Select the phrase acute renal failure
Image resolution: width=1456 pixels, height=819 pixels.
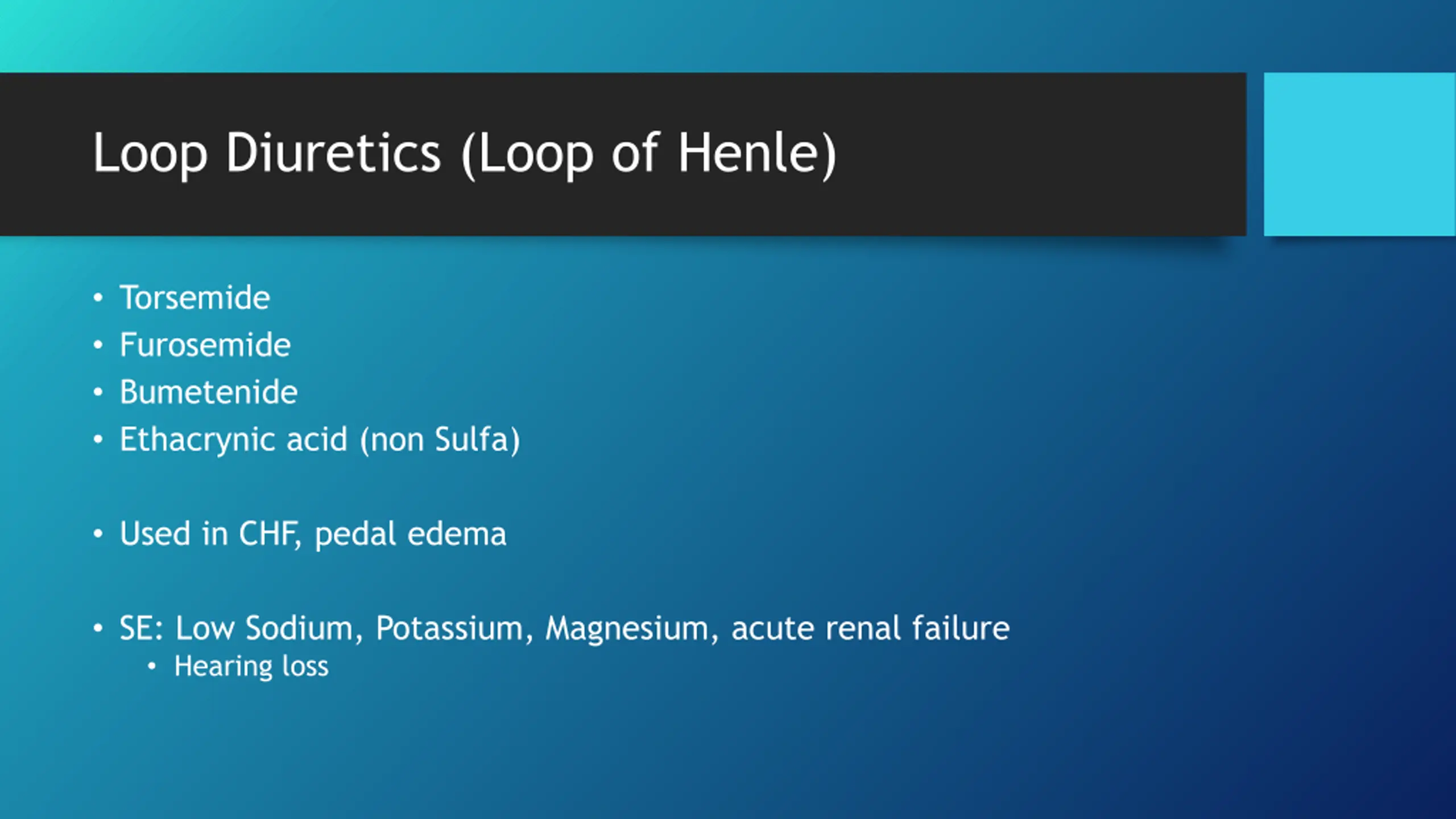click(870, 628)
